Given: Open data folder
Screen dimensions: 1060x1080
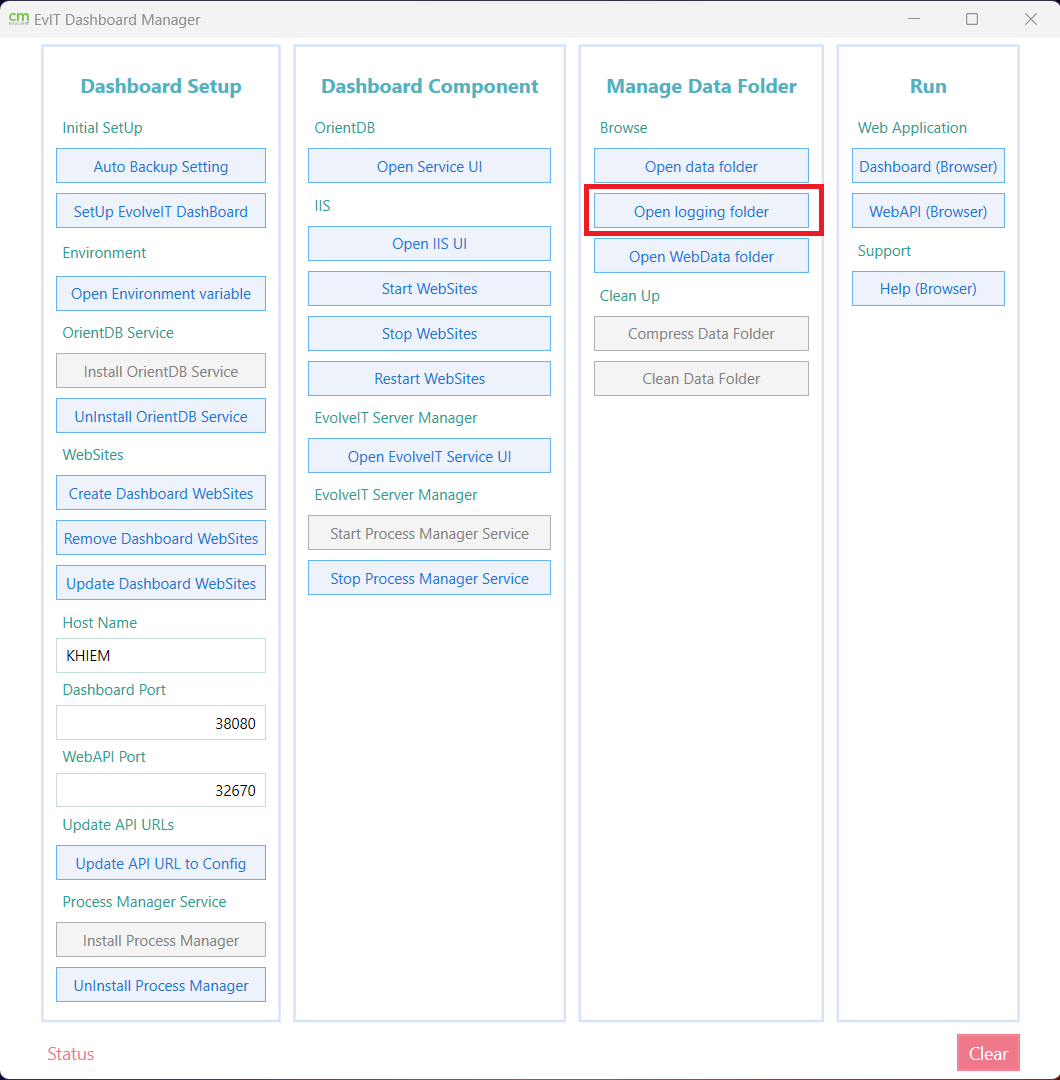Looking at the screenshot, I should pos(701,166).
